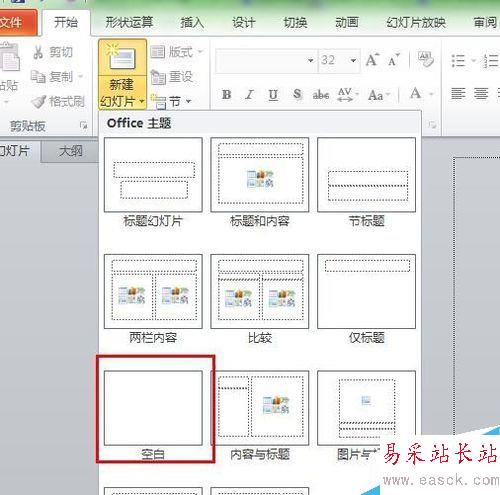Toggle Underline formatting
This screenshot has width=500, height=495.
[273, 95]
